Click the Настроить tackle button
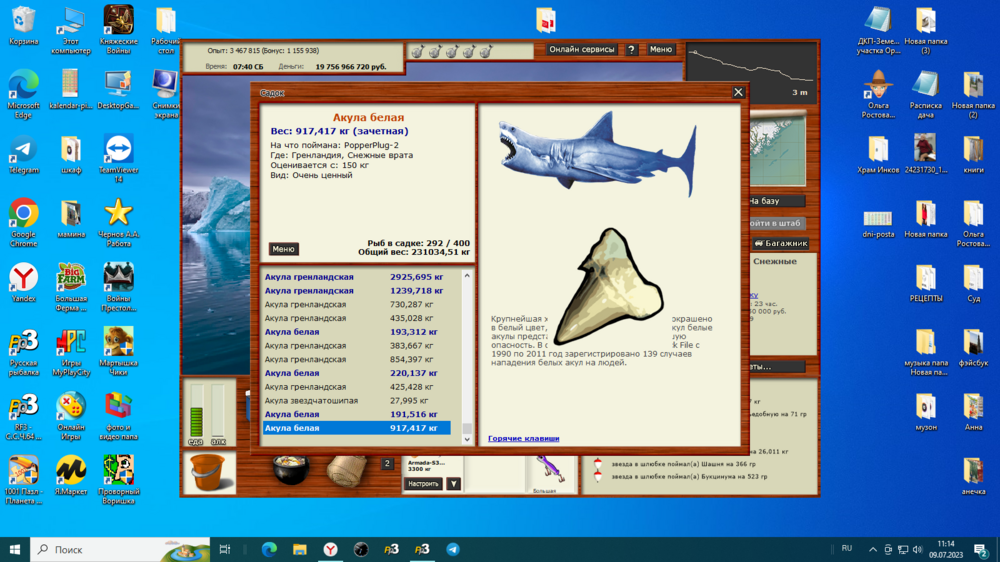 coord(423,484)
